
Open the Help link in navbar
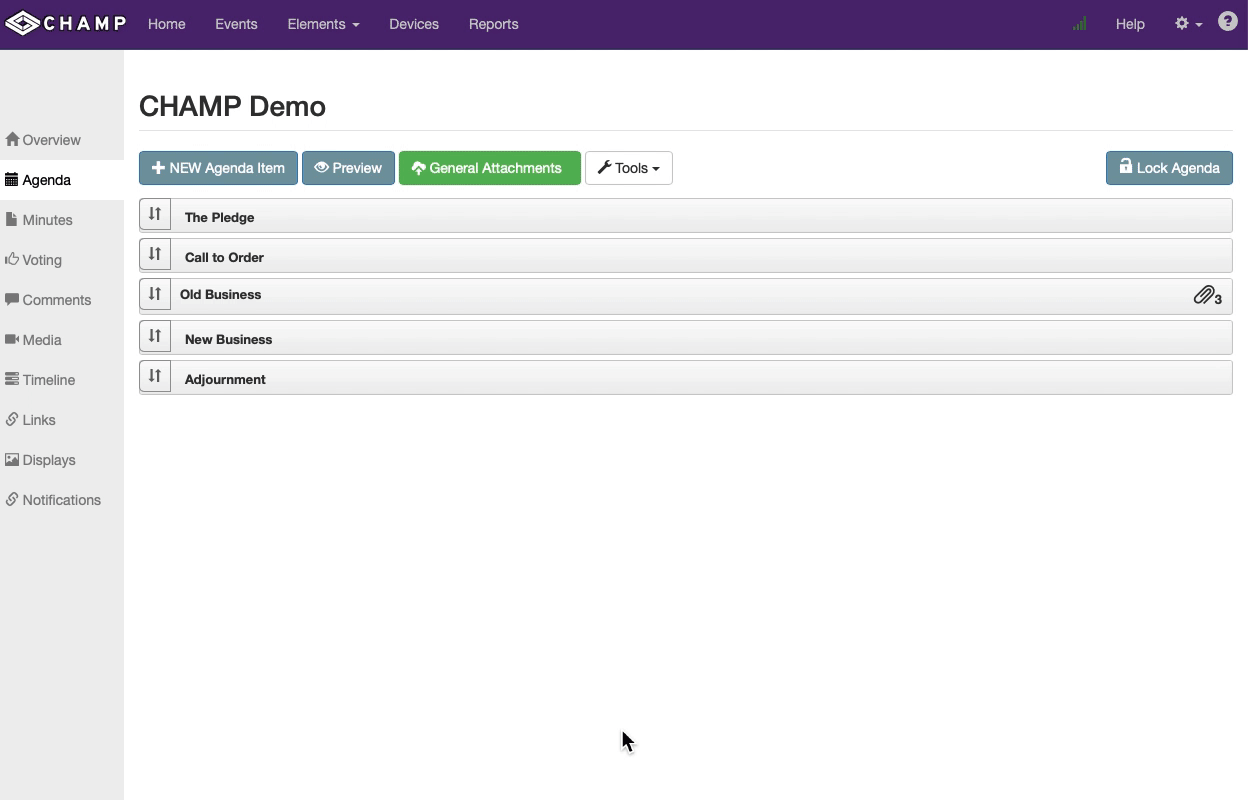coord(1130,24)
